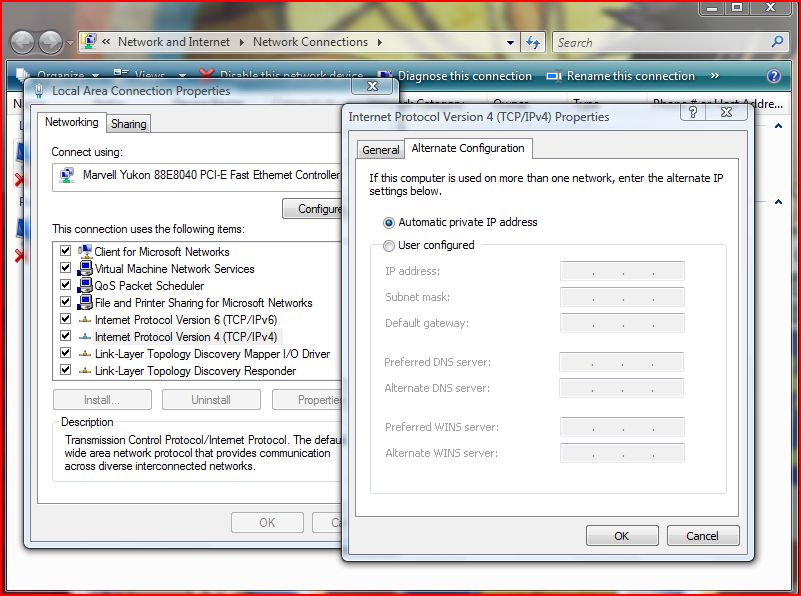The width and height of the screenshot is (801, 596).
Task: Click the Preferred WINS server field
Action: [x=622, y=427]
